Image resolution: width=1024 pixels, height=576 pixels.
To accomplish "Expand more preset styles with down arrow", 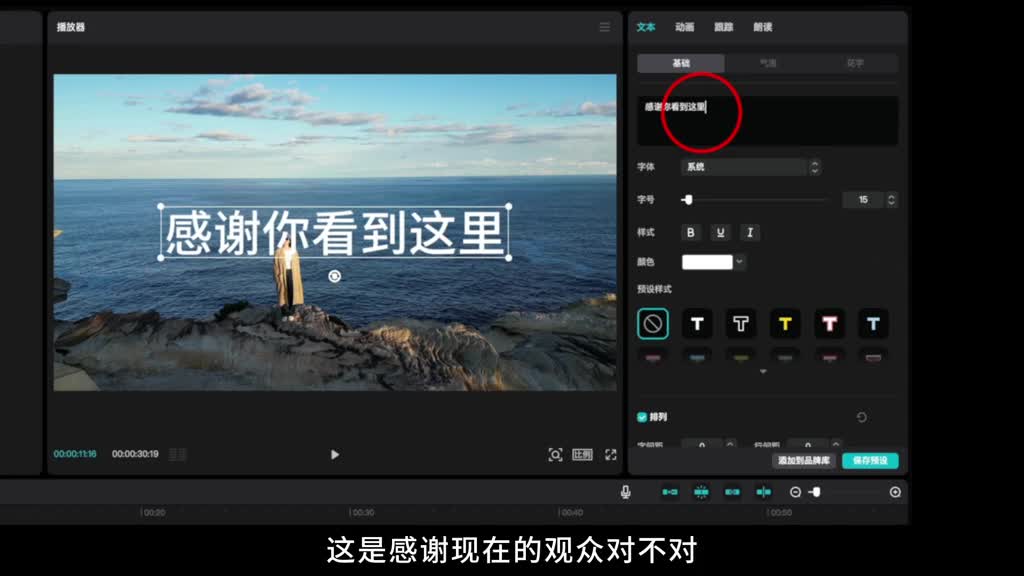I will (763, 371).
